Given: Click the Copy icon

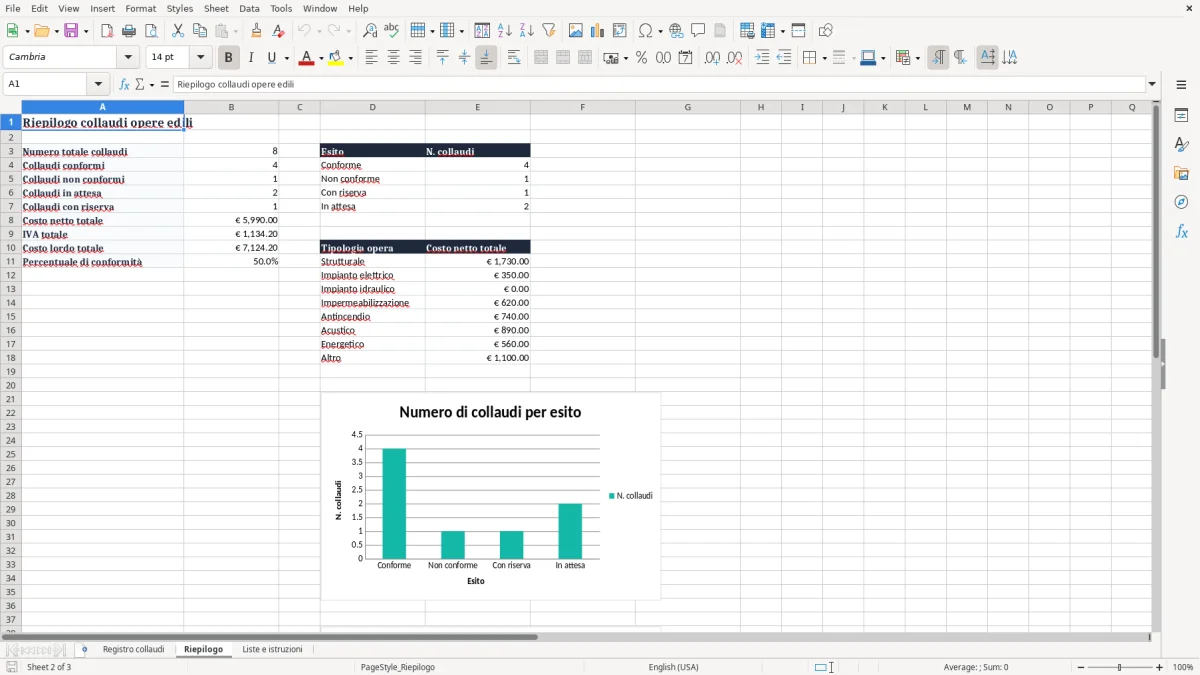Looking at the screenshot, I should click(200, 31).
